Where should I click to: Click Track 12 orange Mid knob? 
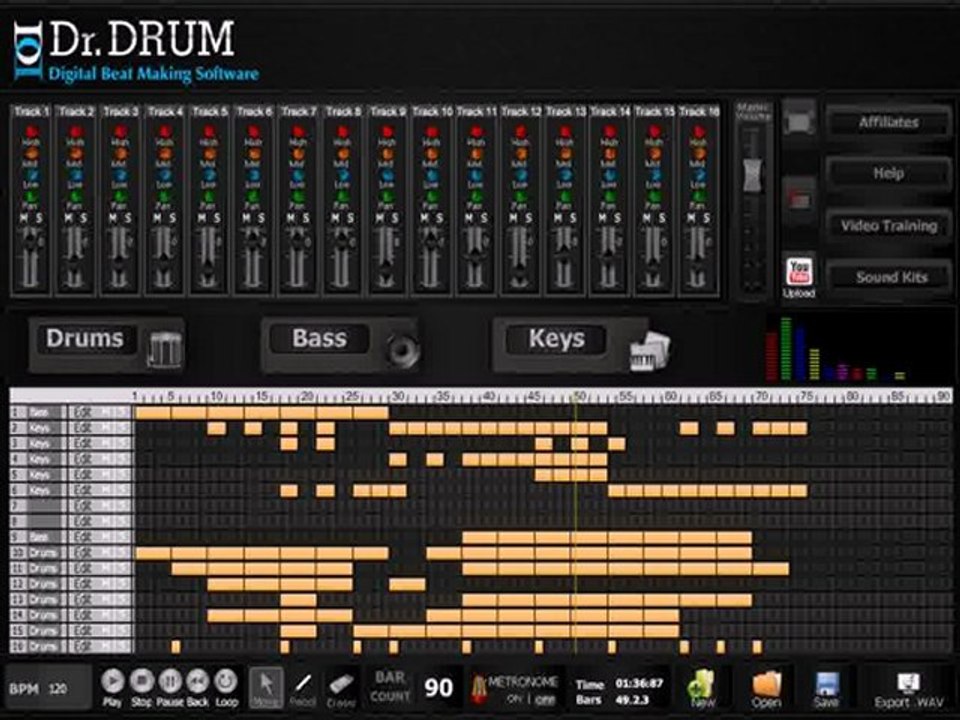[x=520, y=154]
